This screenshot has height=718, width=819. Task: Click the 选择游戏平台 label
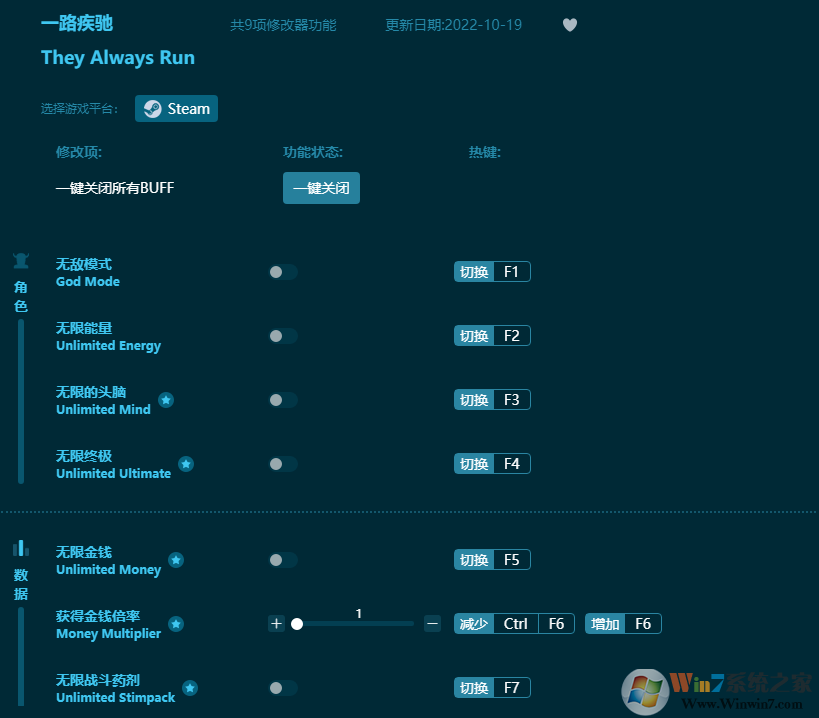tap(79, 109)
